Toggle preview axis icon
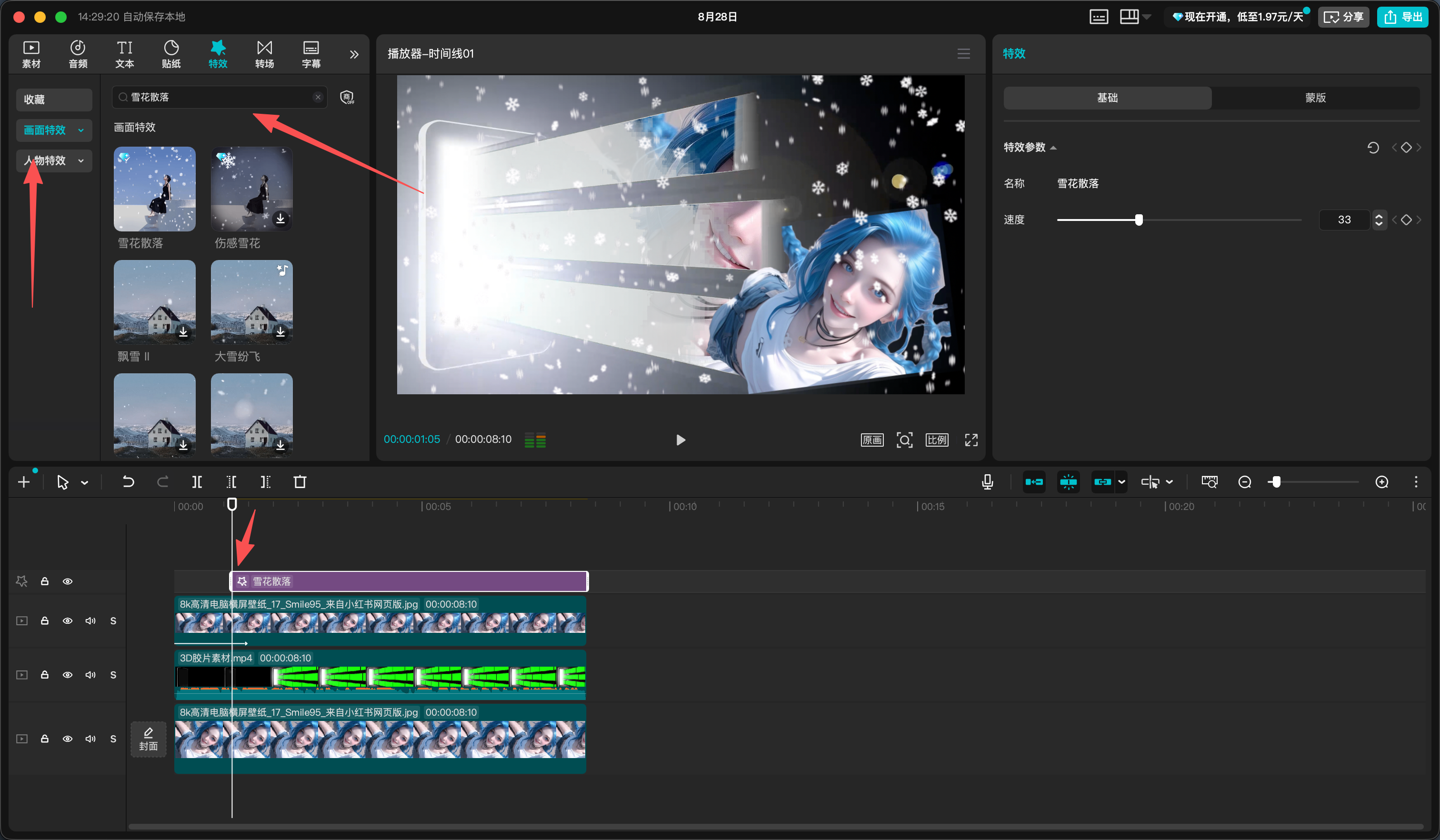 1150,482
